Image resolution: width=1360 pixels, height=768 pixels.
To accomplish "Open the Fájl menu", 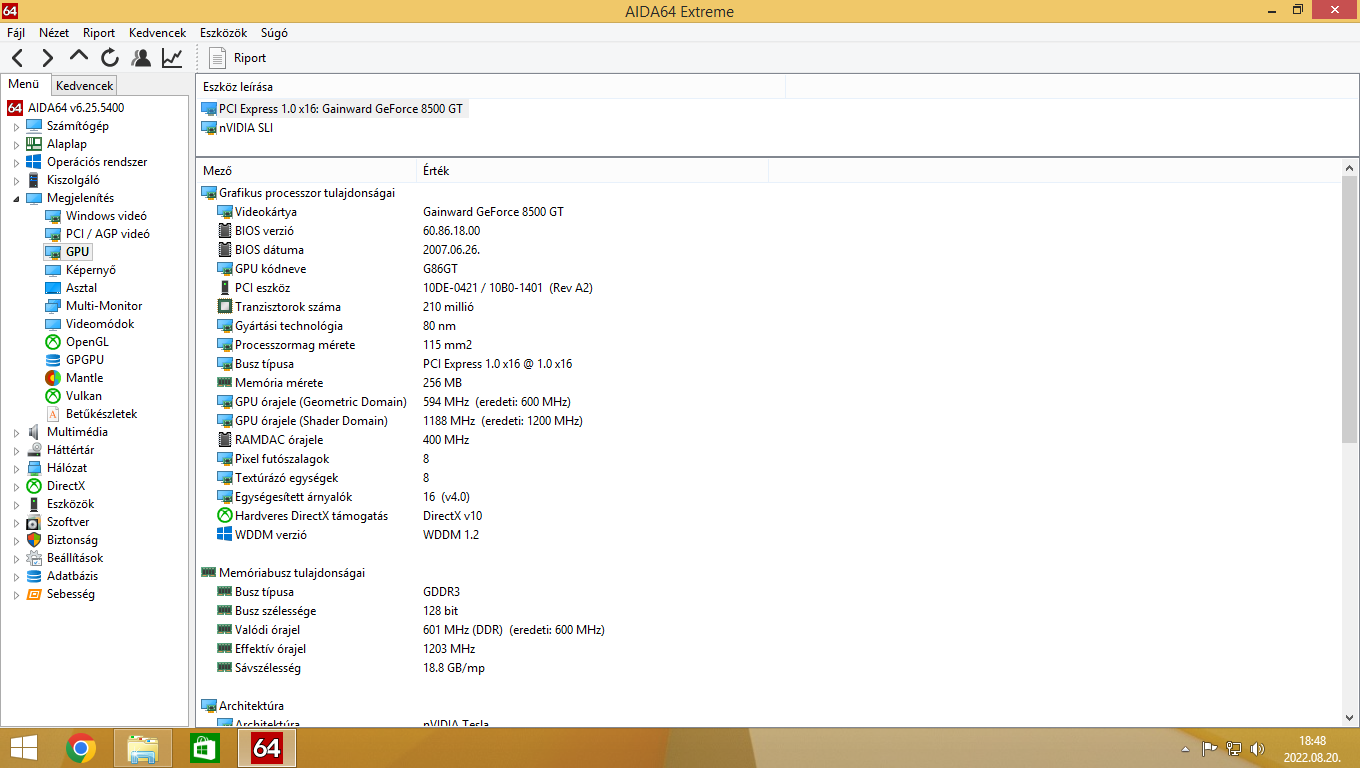I will (16, 33).
